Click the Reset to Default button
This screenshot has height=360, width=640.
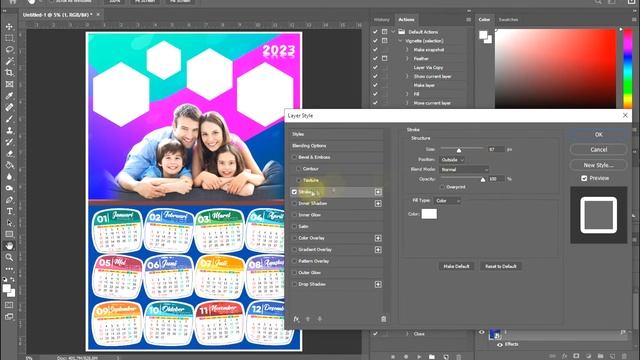[500, 267]
